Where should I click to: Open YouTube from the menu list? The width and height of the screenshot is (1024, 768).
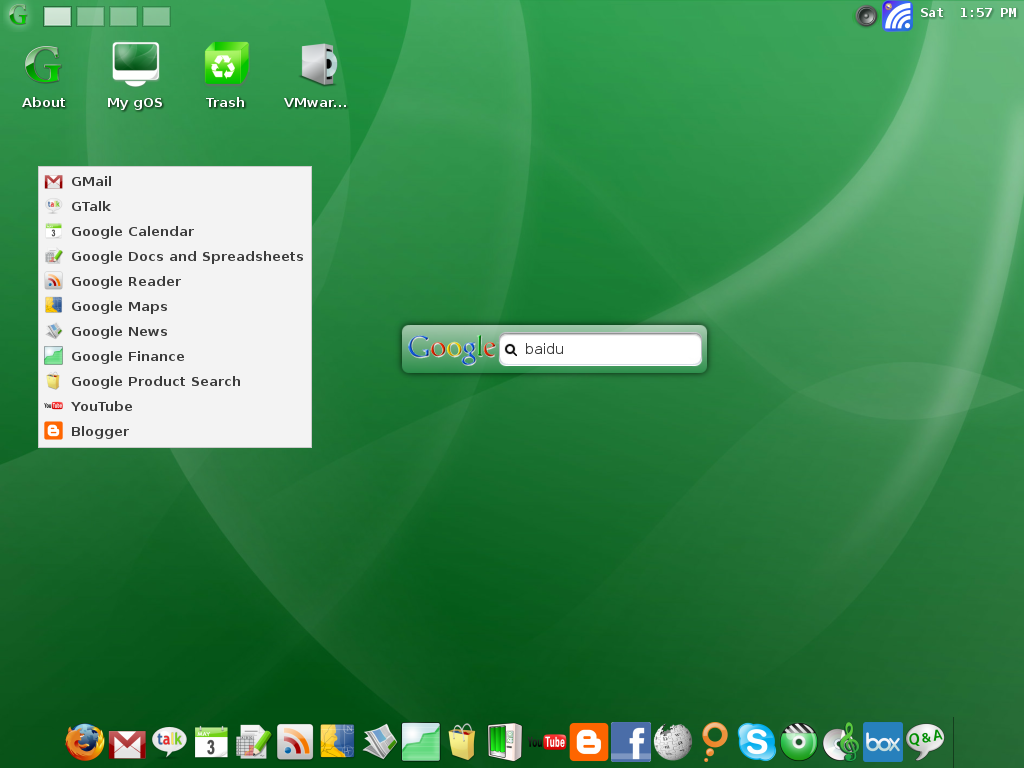tap(101, 406)
